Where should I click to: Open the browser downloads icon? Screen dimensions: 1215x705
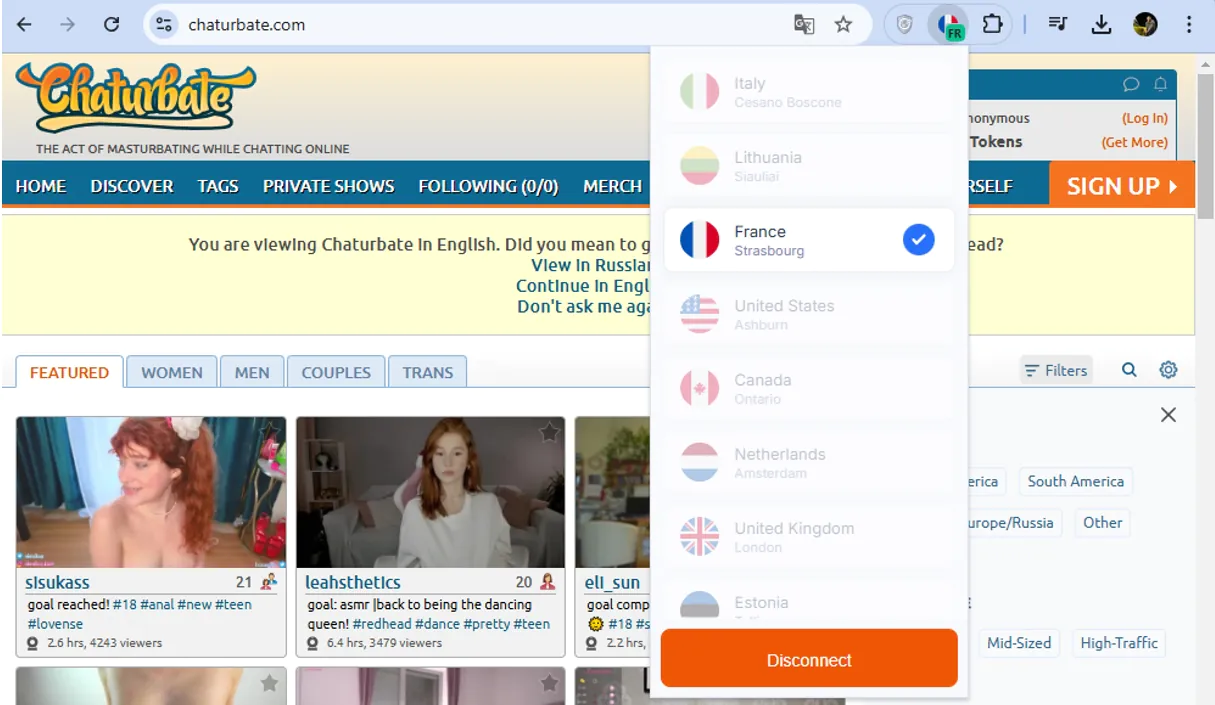pos(1101,25)
